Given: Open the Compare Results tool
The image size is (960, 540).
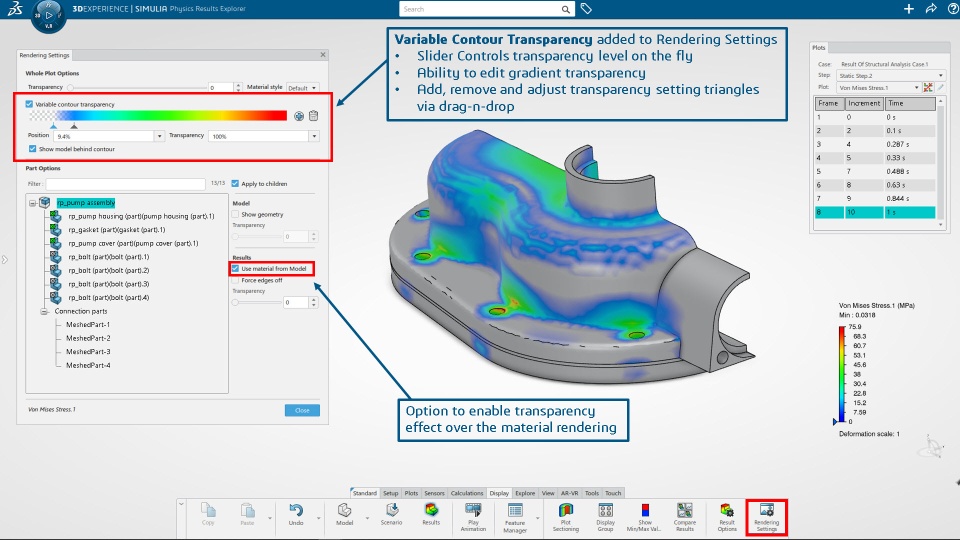Looking at the screenshot, I should pos(684,517).
